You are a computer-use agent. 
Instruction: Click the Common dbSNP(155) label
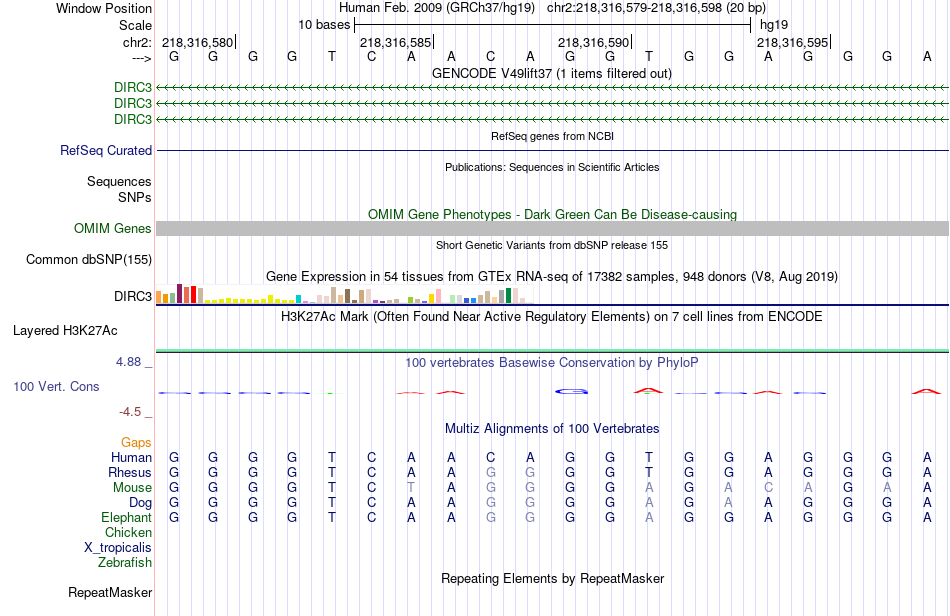click(x=88, y=259)
